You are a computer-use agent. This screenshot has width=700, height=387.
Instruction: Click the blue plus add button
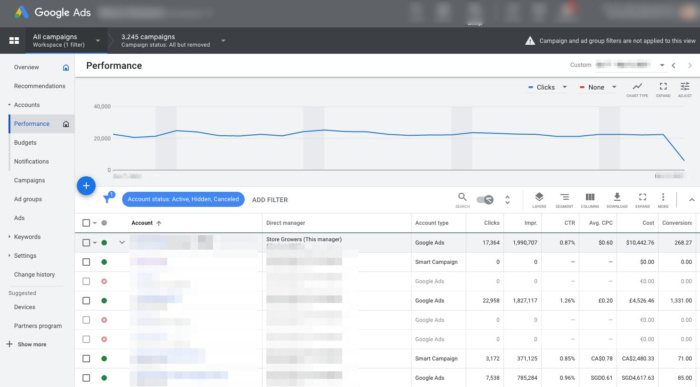click(x=86, y=186)
